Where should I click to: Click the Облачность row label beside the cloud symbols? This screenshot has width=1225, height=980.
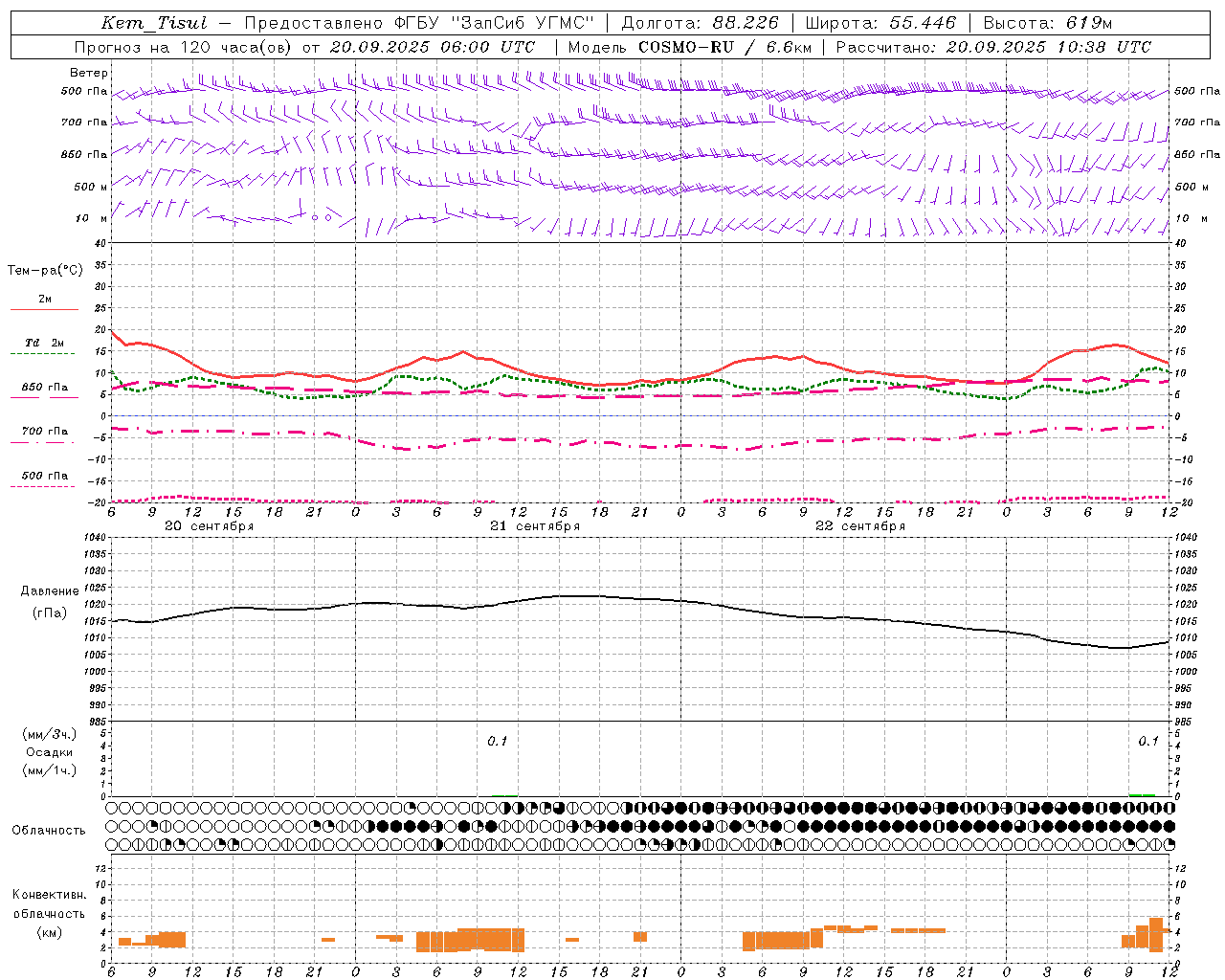pos(49,830)
